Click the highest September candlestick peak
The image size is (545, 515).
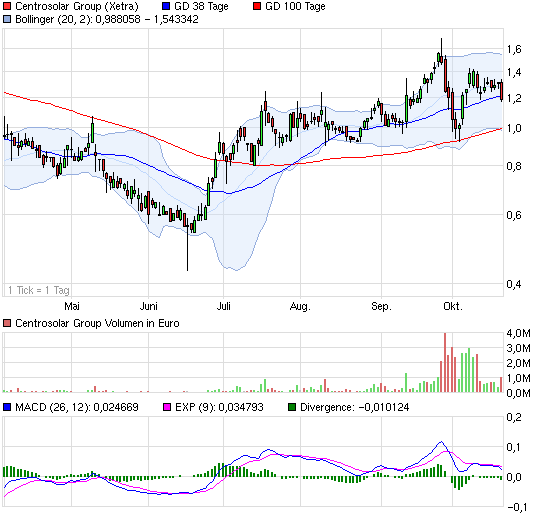[x=441, y=50]
